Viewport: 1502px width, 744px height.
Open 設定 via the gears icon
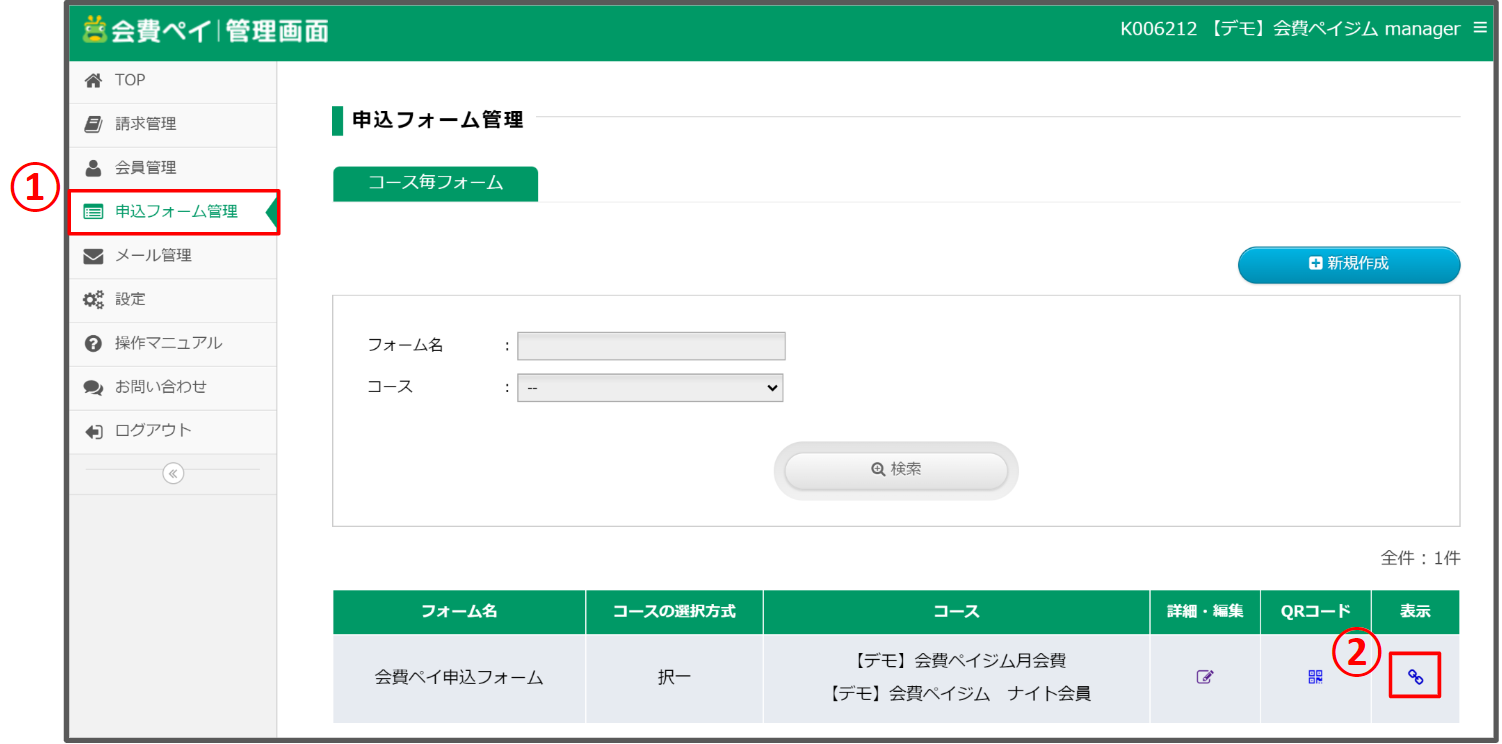tap(93, 299)
